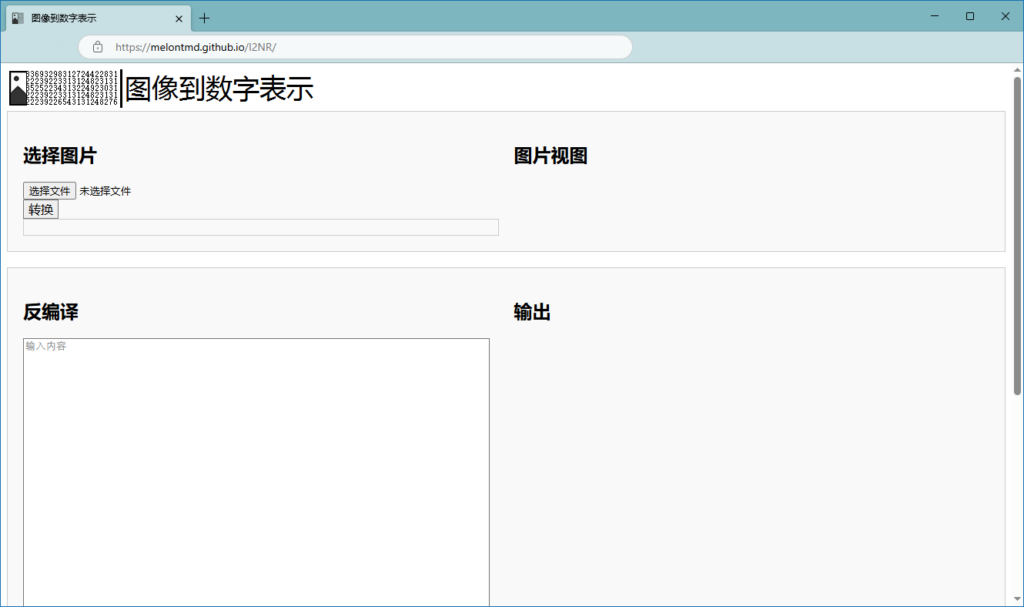The image size is (1024, 607).
Task: Click the 未选择文件 label
Action: pyautogui.click(x=105, y=191)
